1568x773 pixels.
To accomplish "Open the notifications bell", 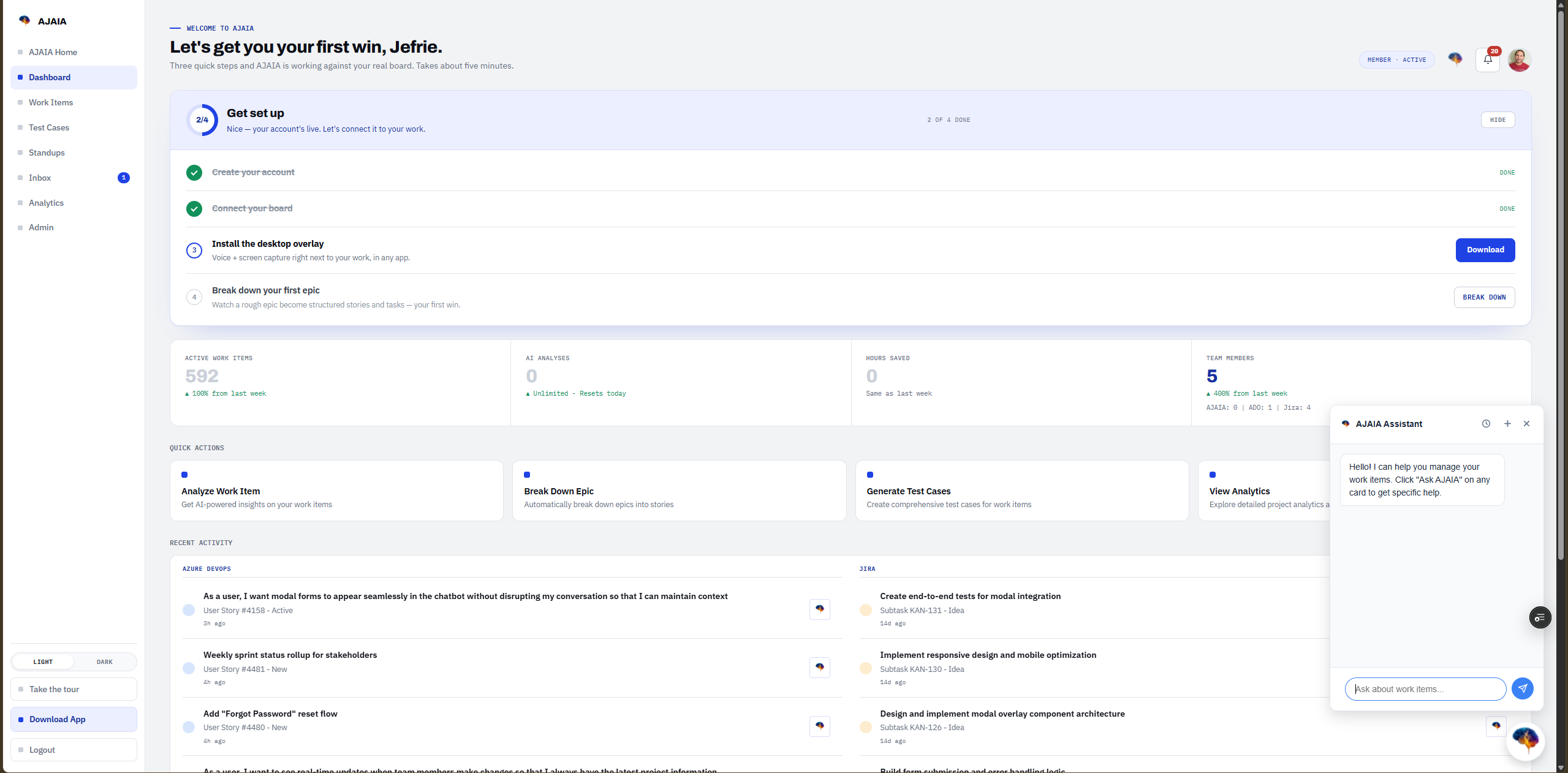I will pos(1488,60).
